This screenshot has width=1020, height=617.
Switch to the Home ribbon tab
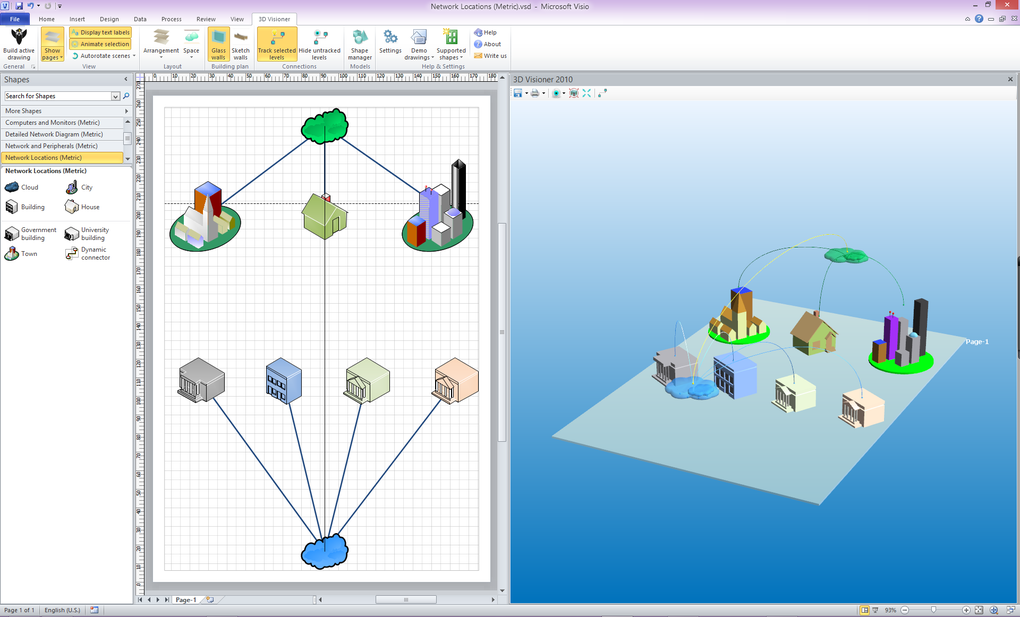click(x=46, y=19)
